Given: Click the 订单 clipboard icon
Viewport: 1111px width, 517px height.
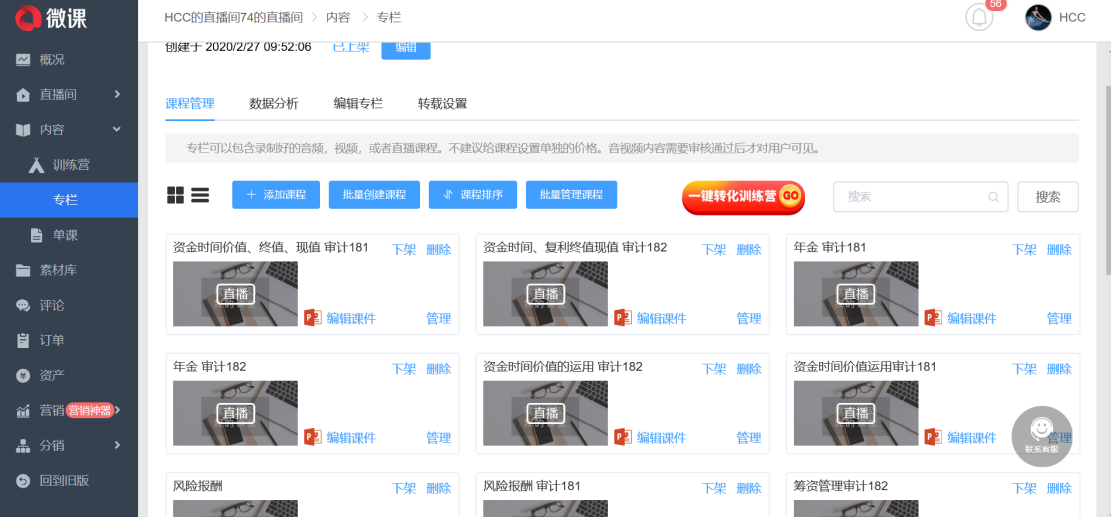Looking at the screenshot, I should [23, 340].
